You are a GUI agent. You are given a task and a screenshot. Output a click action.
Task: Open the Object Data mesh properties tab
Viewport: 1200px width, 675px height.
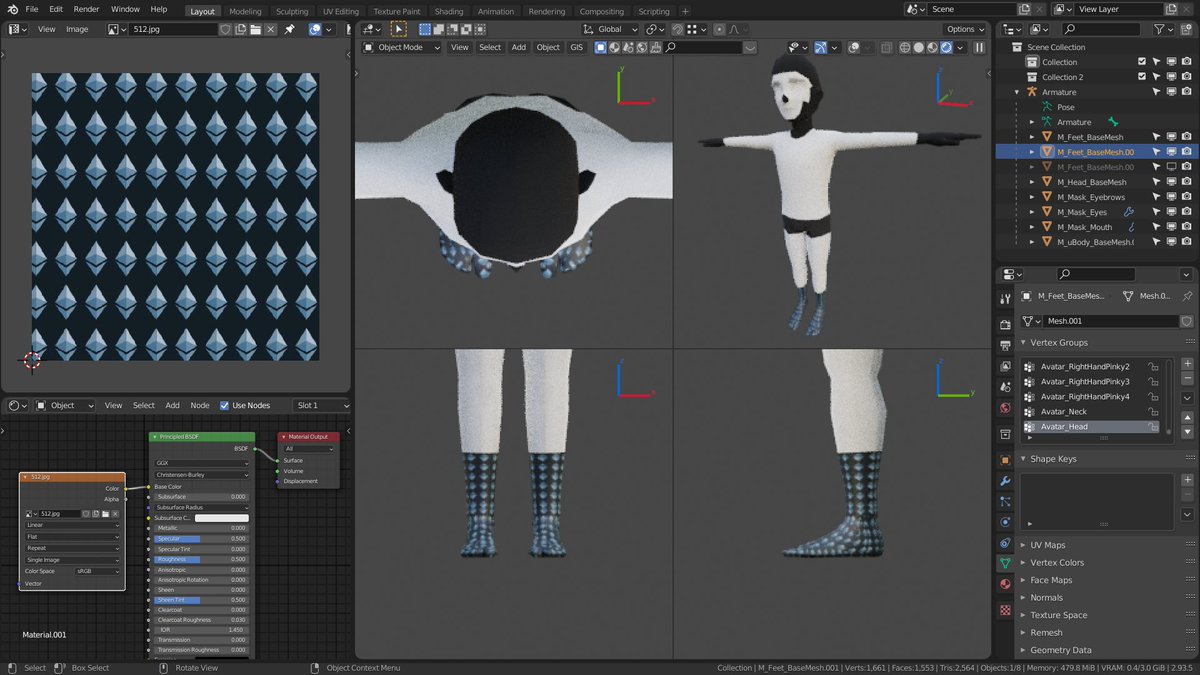(1005, 564)
